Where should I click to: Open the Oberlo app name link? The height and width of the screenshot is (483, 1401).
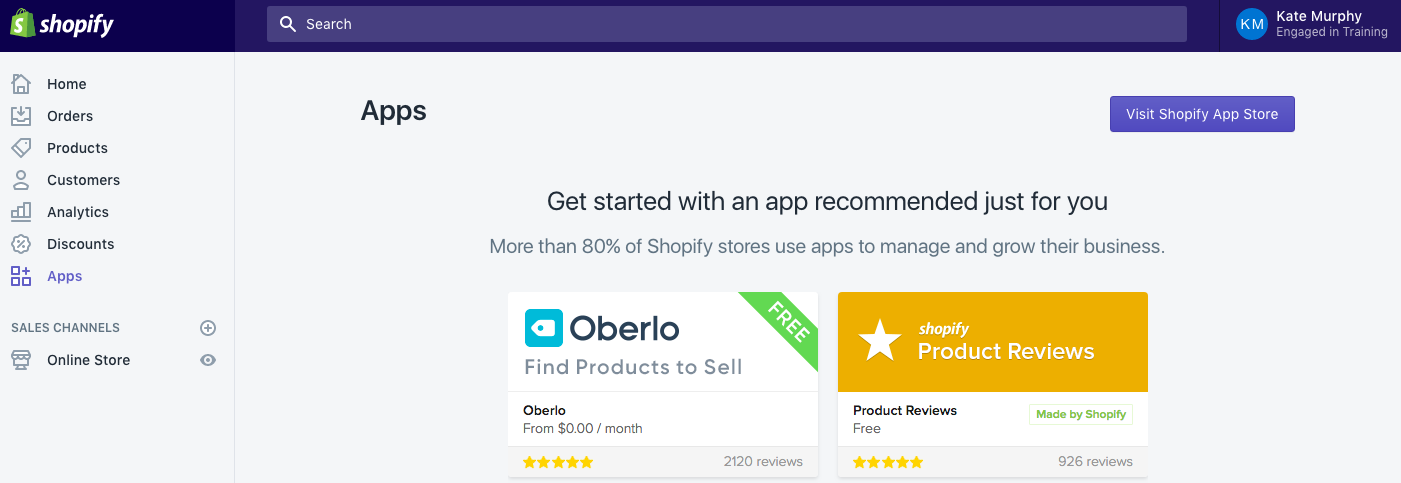pyautogui.click(x=544, y=410)
